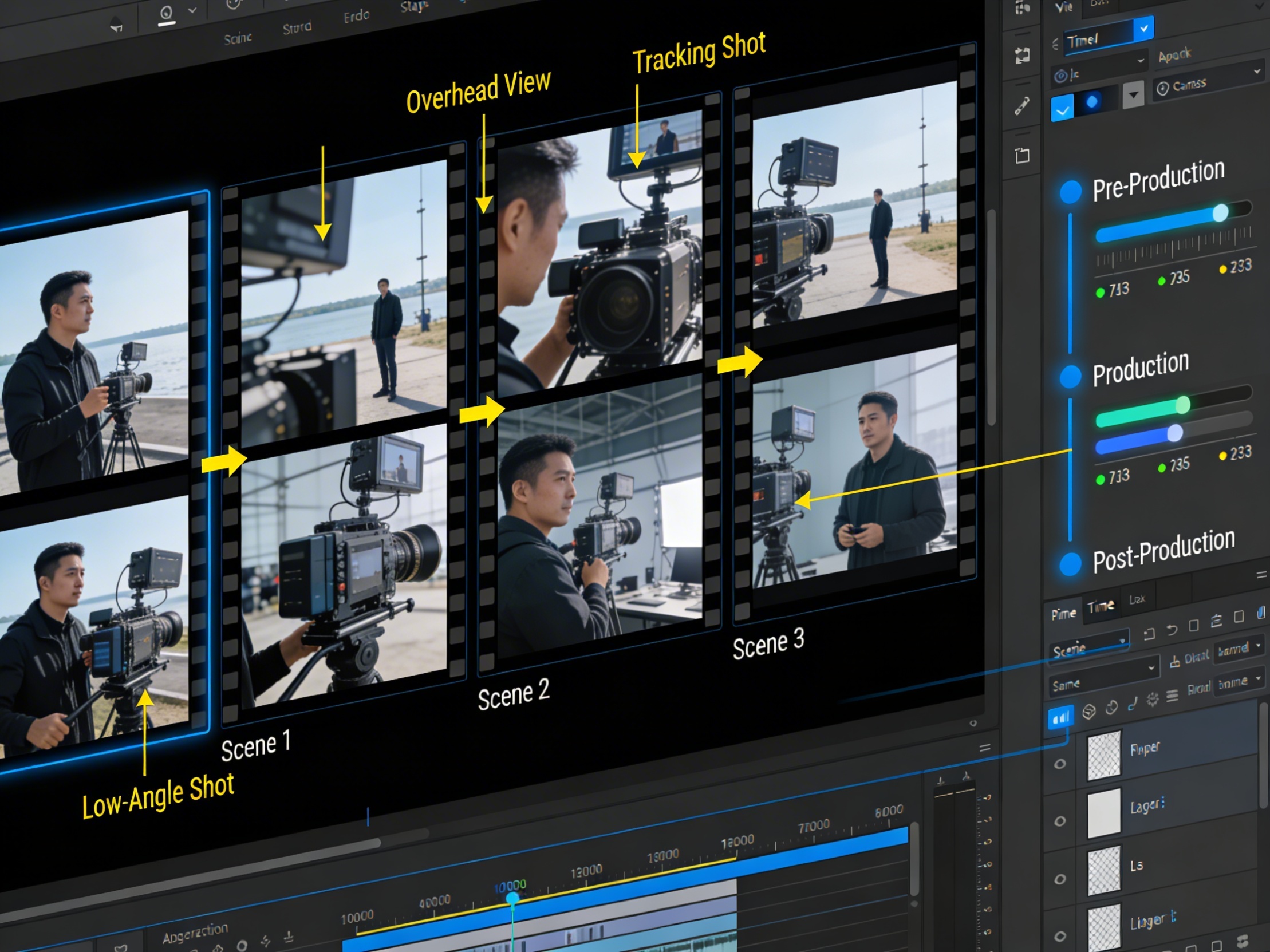Screen dimensions: 1270x952
Task: Click the swap arrows icon in sidebar
Action: (1022, 56)
